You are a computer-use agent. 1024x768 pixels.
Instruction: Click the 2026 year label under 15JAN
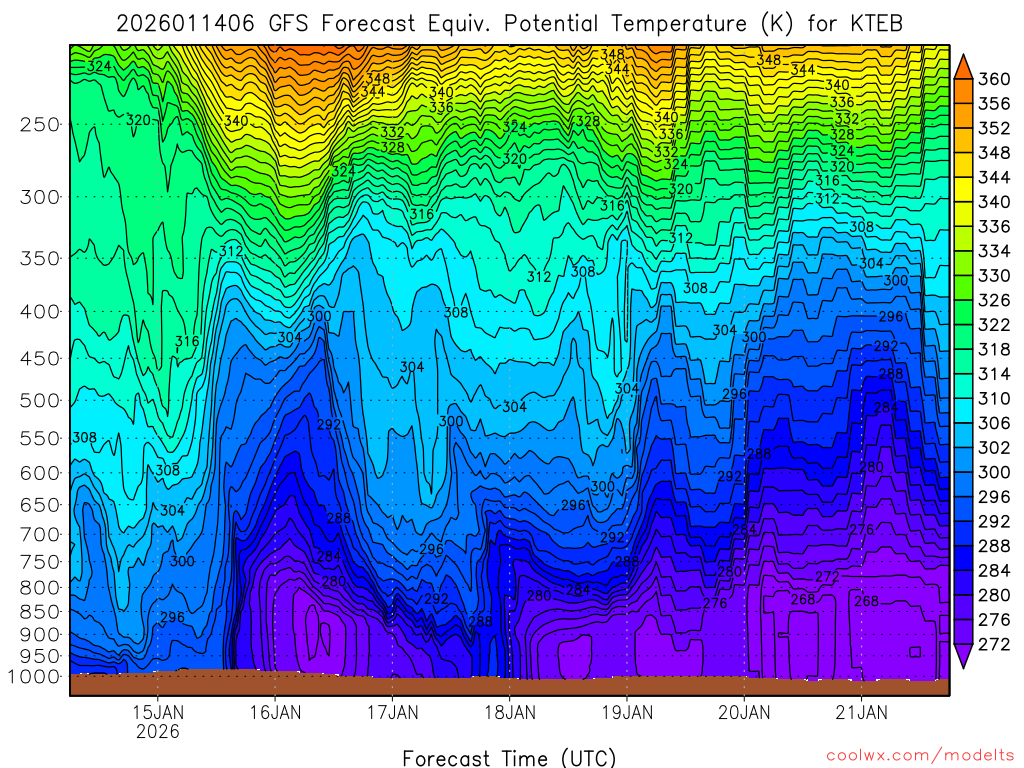point(158,731)
